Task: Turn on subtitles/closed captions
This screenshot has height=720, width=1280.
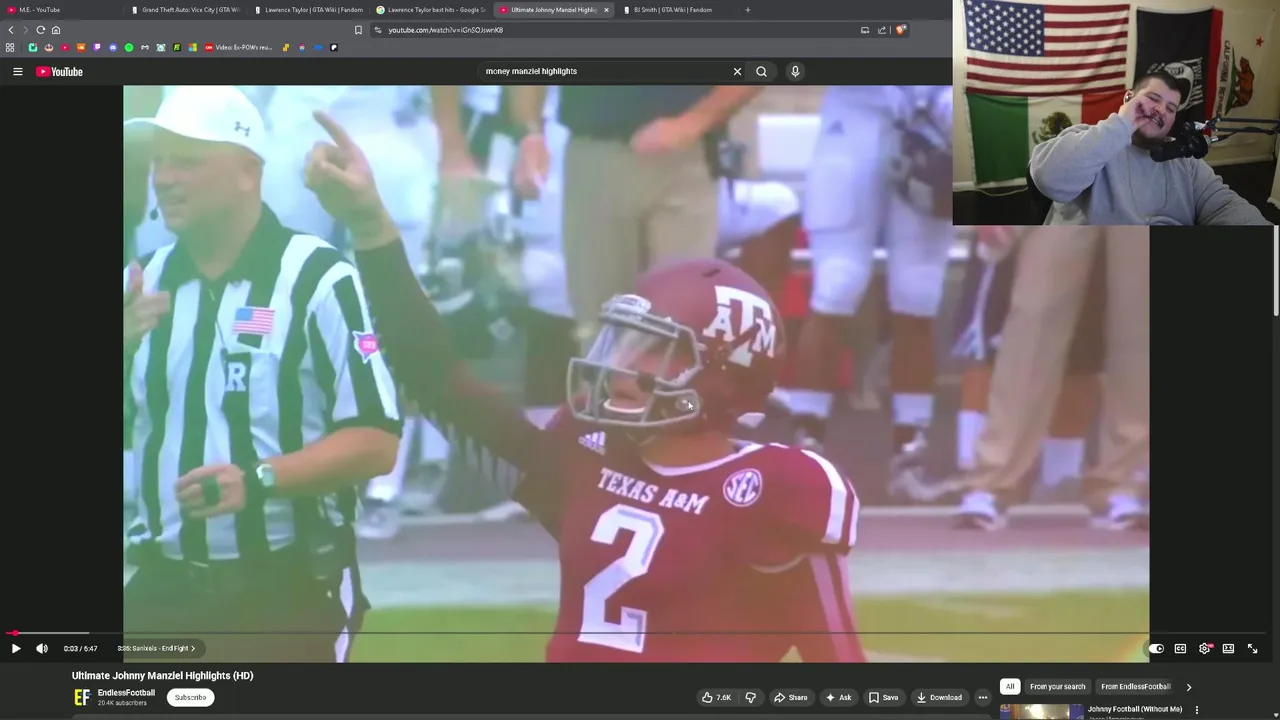Action: [1180, 648]
